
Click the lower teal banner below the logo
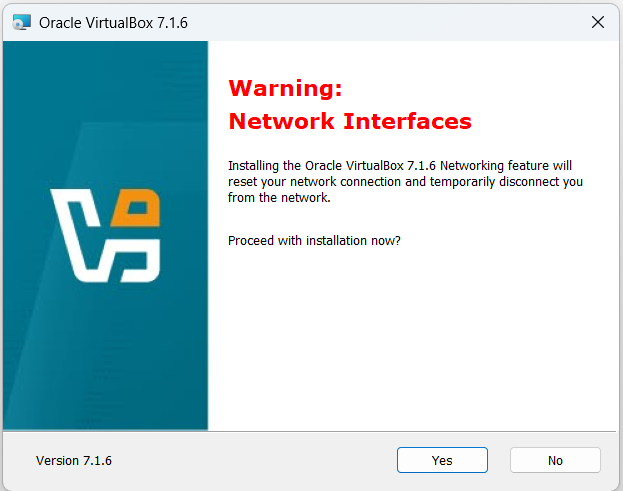[x=105, y=358]
